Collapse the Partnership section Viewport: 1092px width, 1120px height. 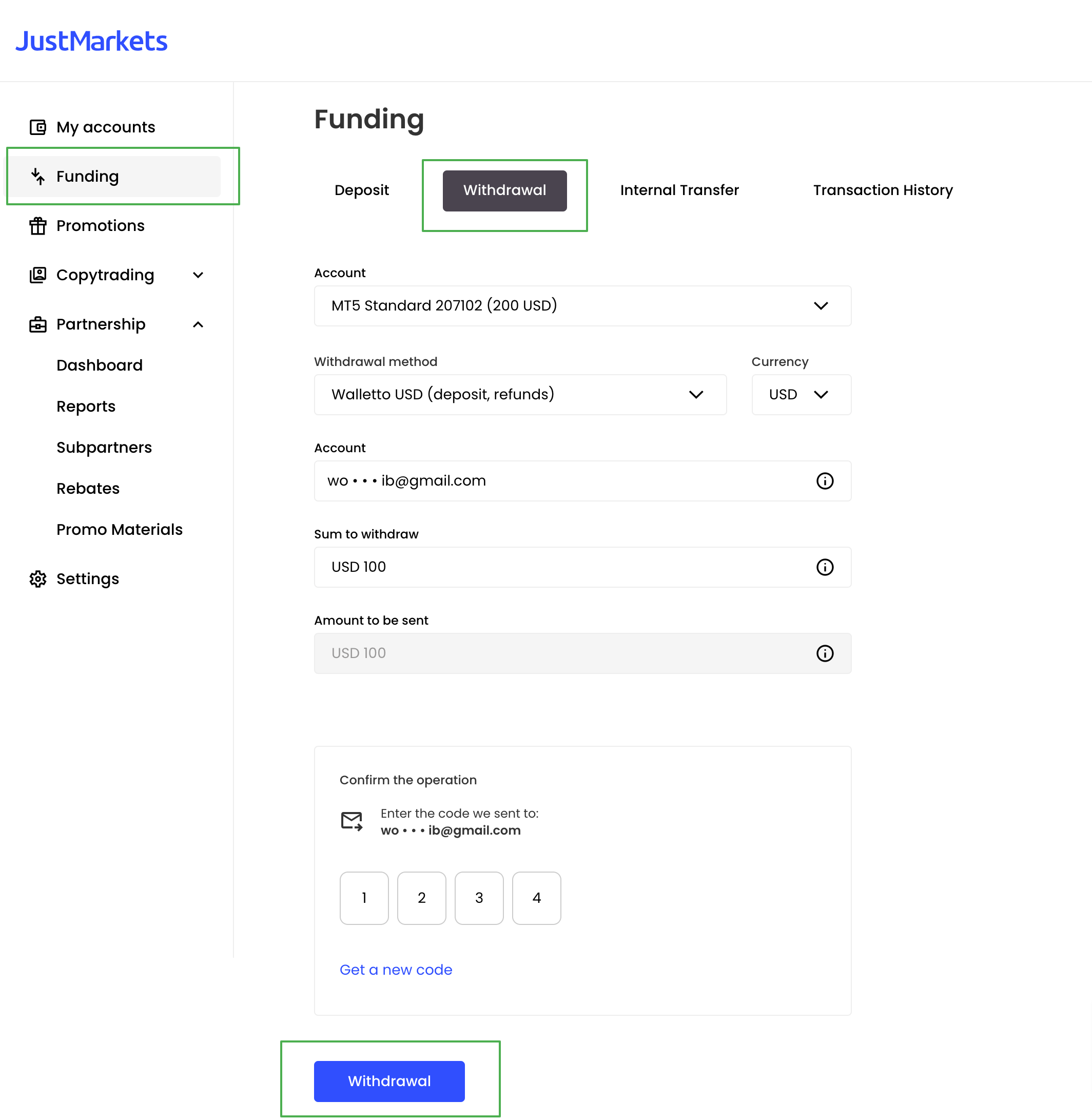pyautogui.click(x=198, y=324)
